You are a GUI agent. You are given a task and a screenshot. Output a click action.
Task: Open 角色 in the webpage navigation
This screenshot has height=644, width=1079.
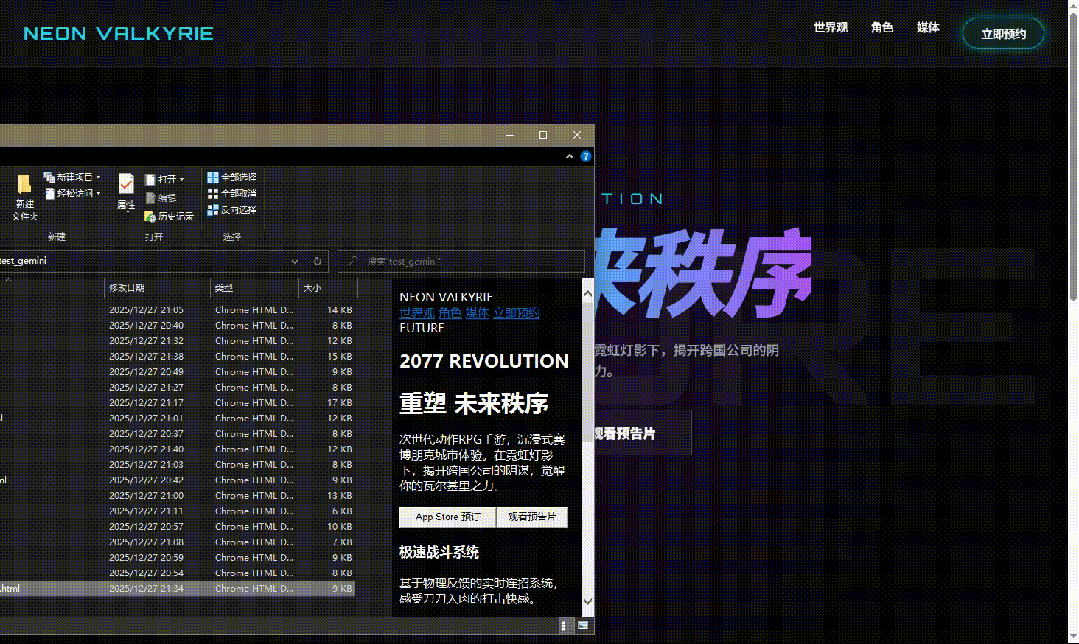click(x=882, y=28)
